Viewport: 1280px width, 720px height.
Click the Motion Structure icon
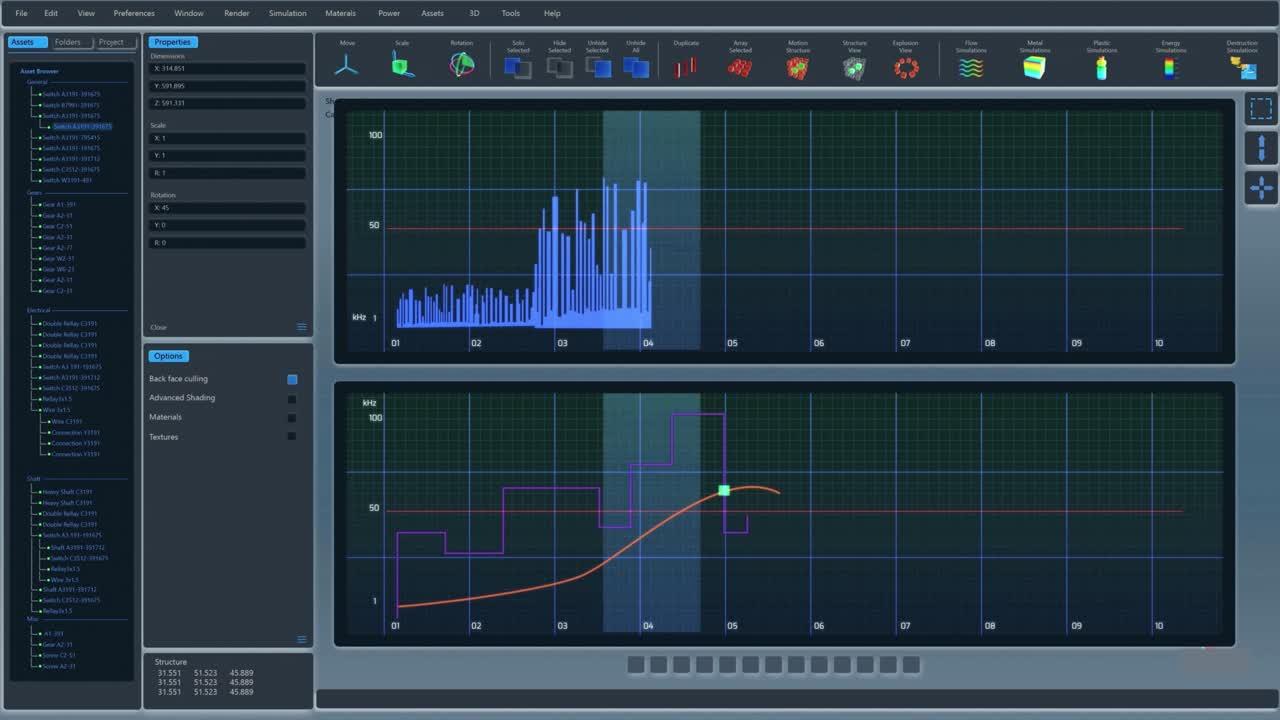(x=797, y=67)
